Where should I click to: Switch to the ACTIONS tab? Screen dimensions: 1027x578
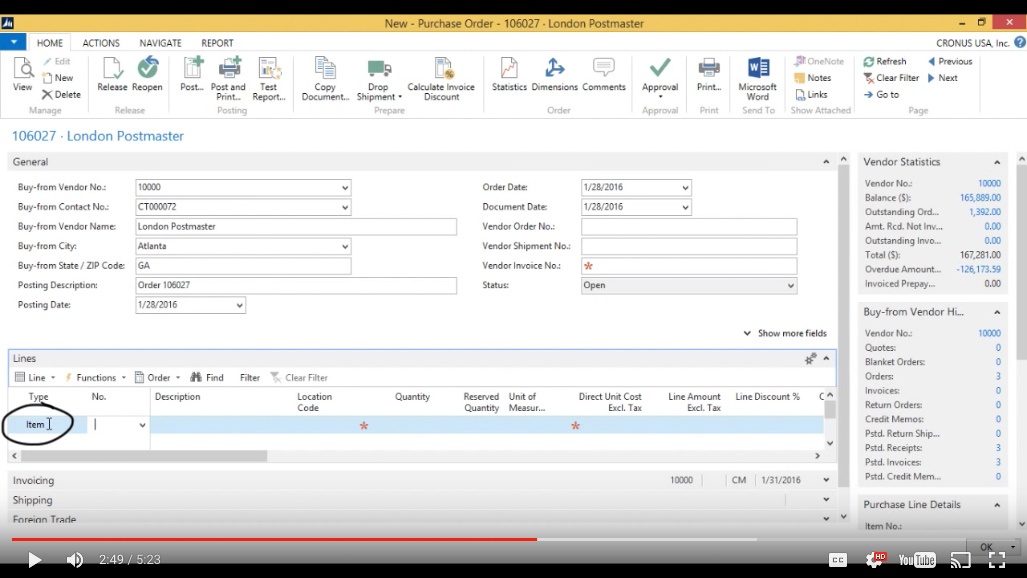point(101,43)
